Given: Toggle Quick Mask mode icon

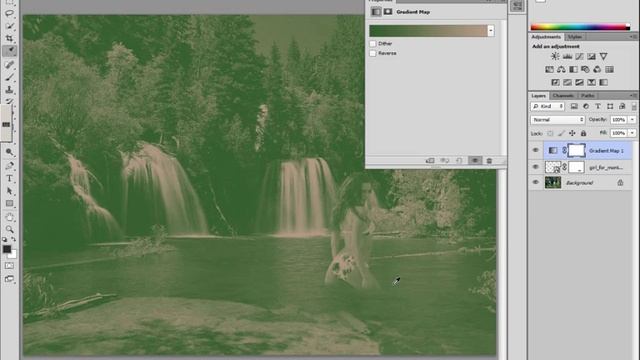Looking at the screenshot, I should pyautogui.click(x=9, y=266).
